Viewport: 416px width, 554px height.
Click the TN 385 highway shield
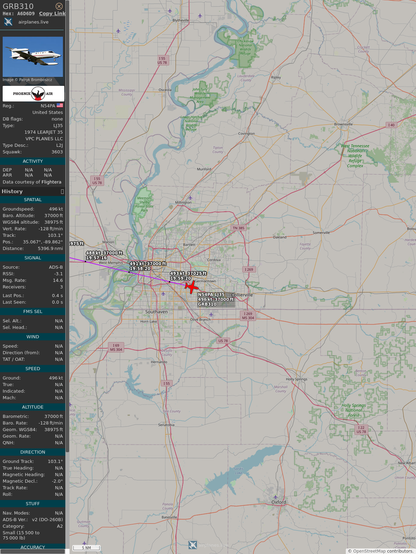coord(239,228)
